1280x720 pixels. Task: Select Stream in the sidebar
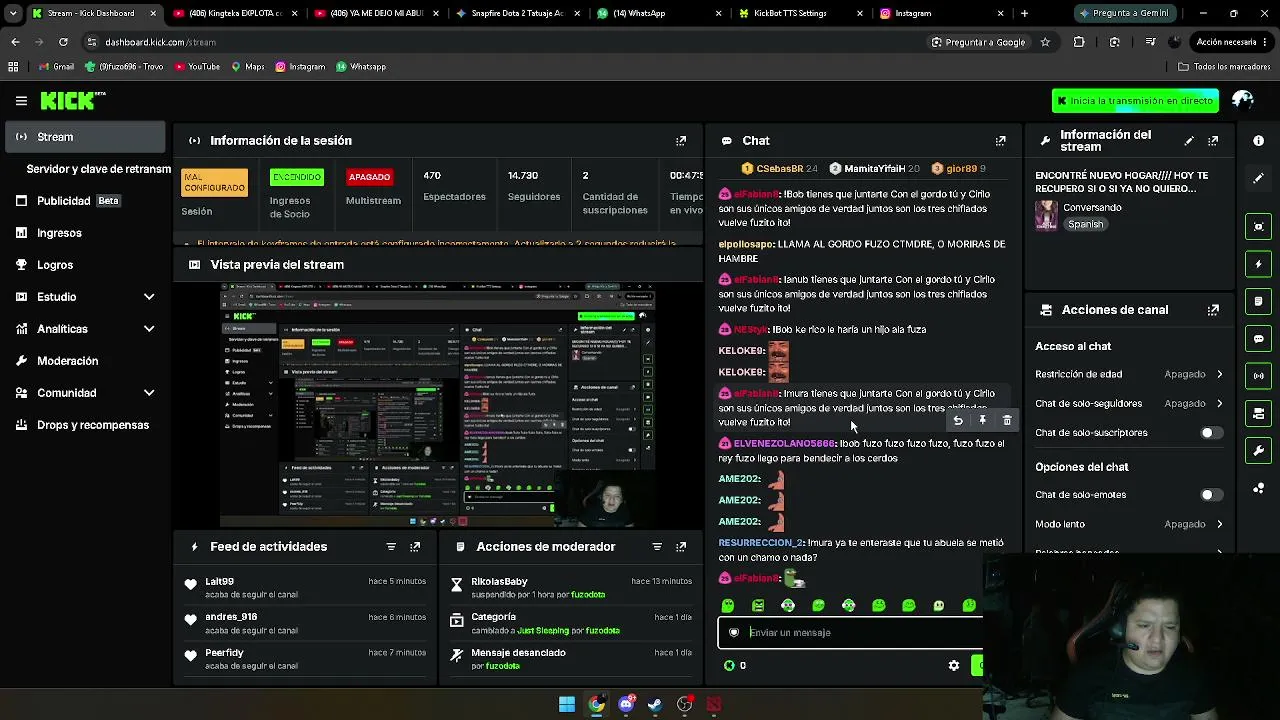coord(85,137)
